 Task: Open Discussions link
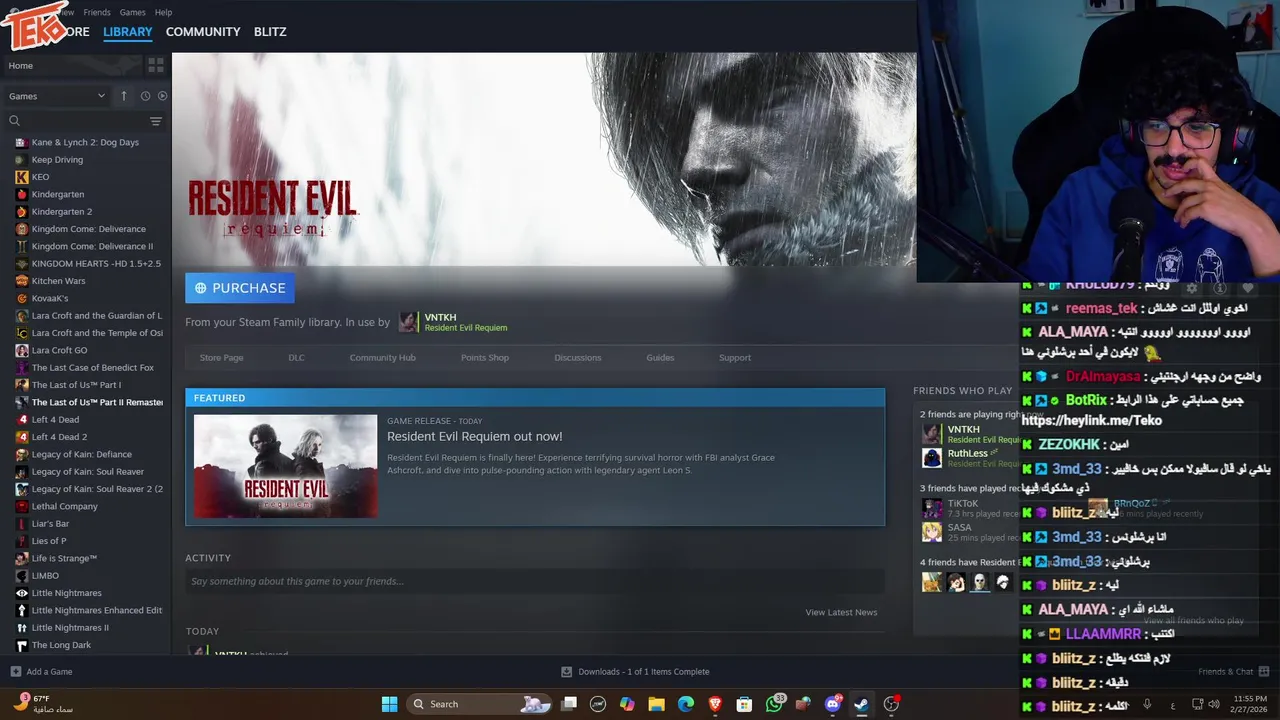[578, 357]
